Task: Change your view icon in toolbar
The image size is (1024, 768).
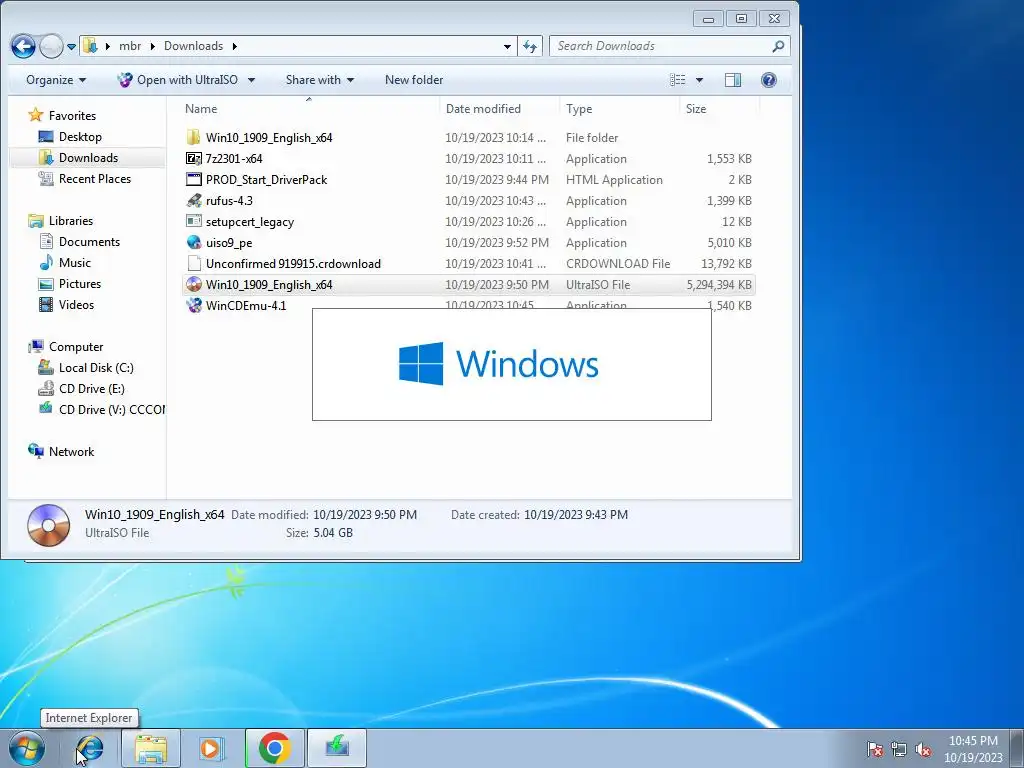Action: click(678, 80)
